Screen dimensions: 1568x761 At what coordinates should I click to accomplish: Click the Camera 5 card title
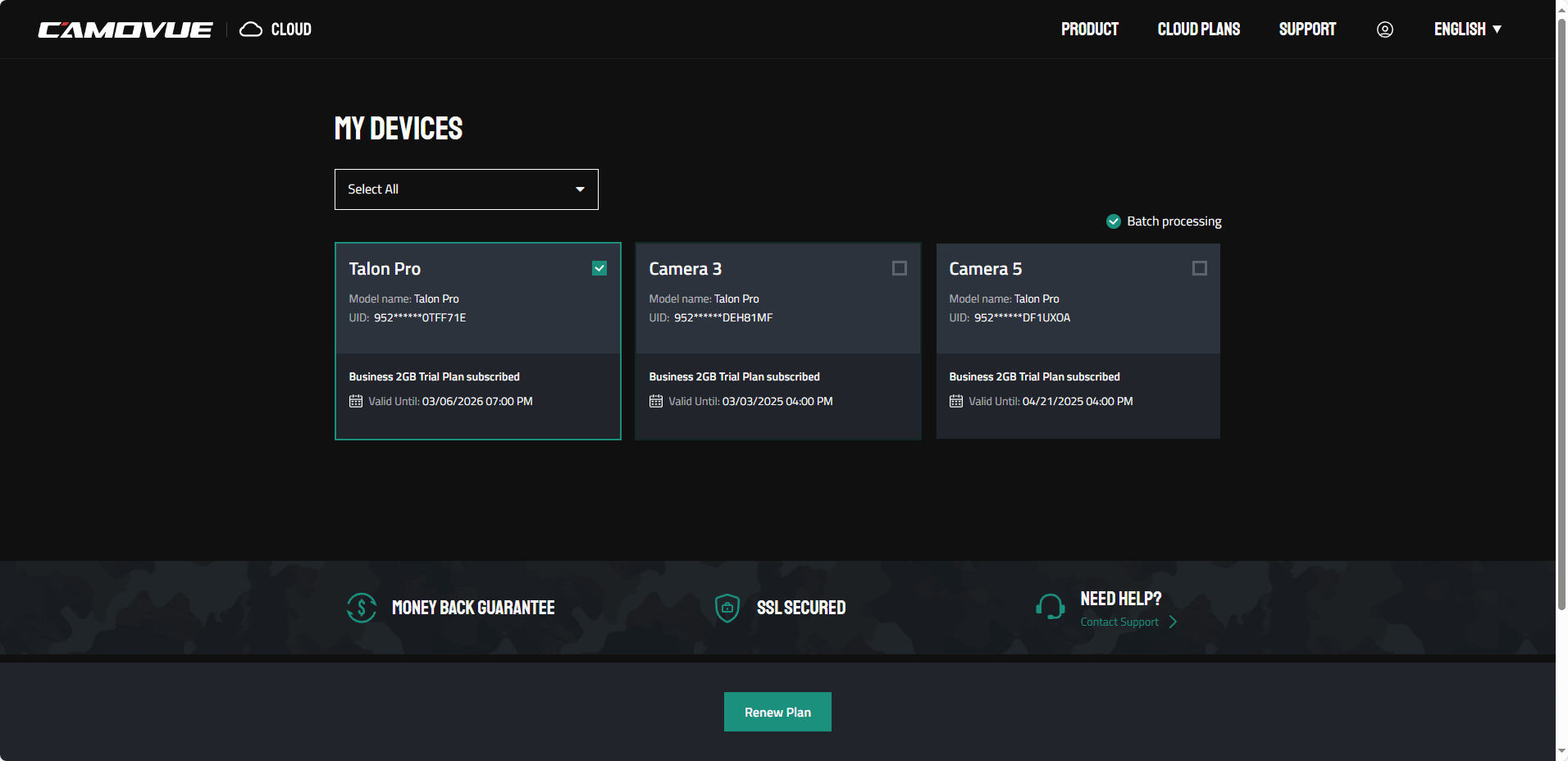tap(986, 269)
